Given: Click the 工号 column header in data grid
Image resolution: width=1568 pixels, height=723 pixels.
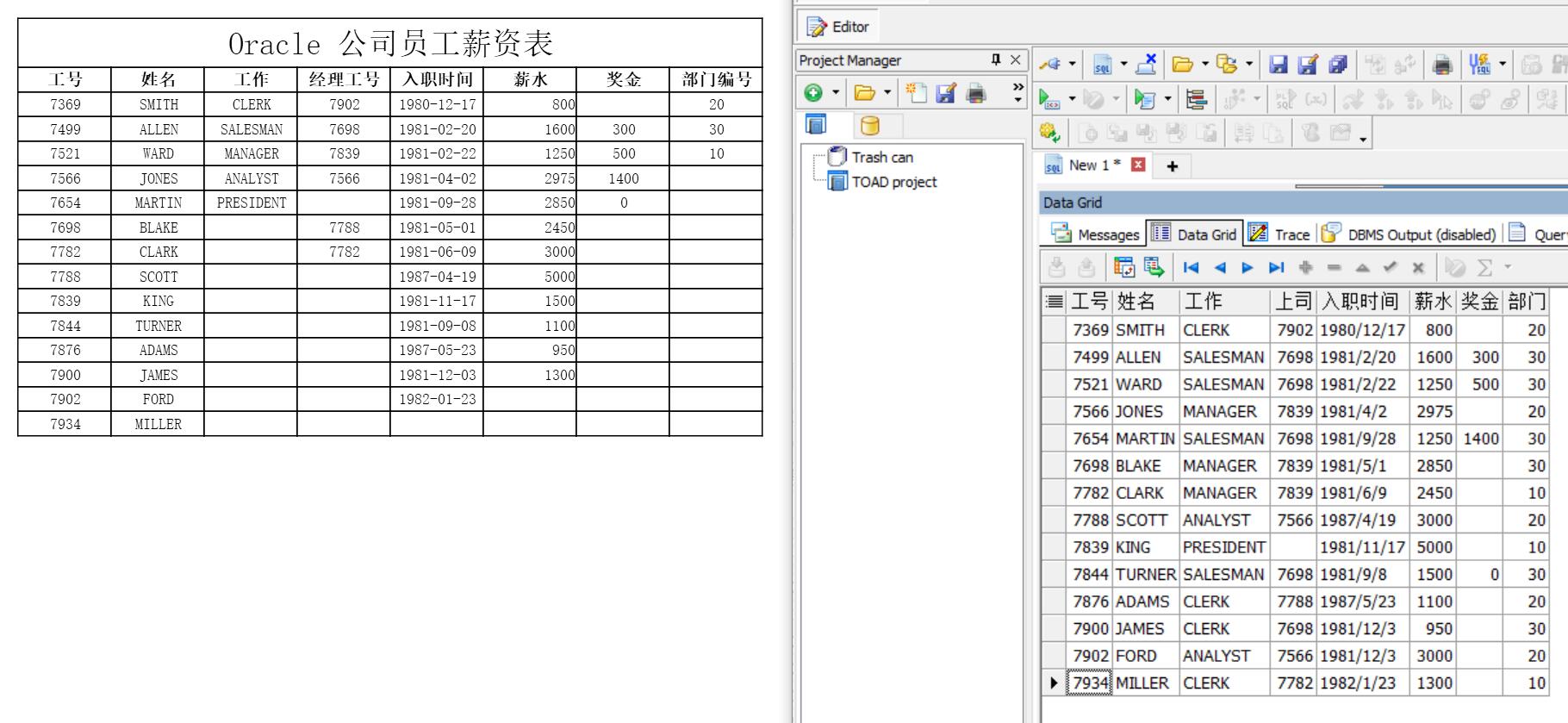Looking at the screenshot, I should [1089, 302].
